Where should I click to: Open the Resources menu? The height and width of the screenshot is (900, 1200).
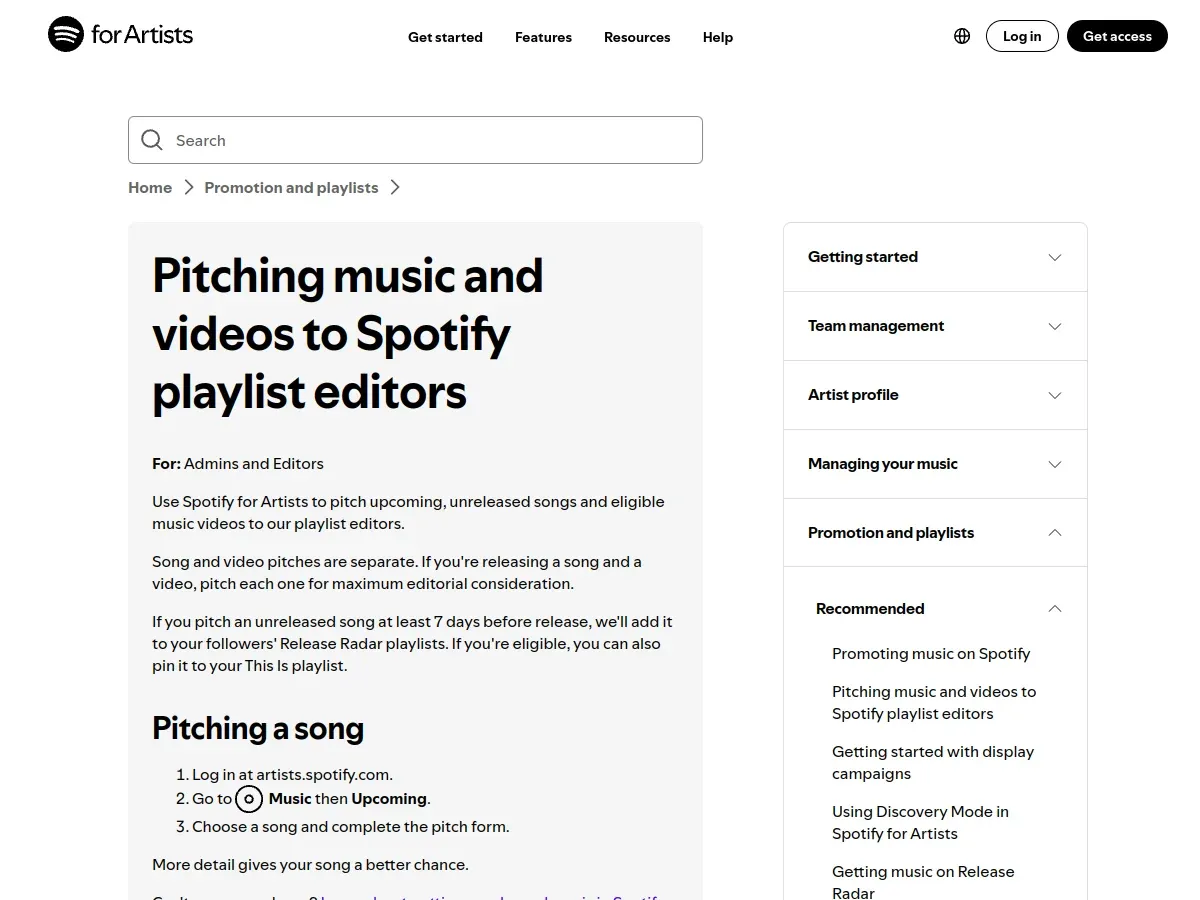pyautogui.click(x=637, y=37)
